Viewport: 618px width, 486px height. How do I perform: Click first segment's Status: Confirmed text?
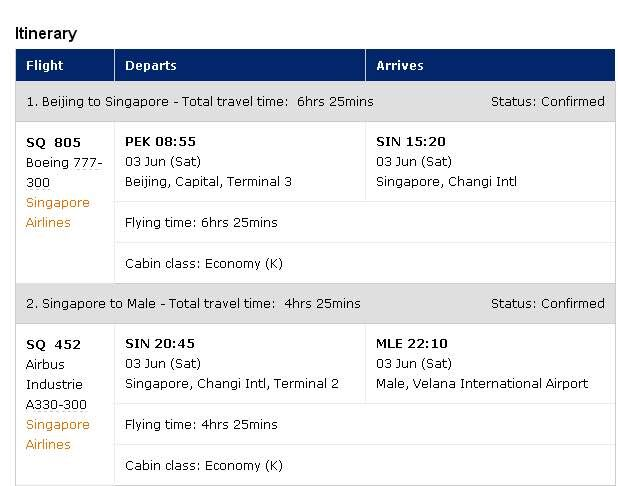pyautogui.click(x=547, y=102)
